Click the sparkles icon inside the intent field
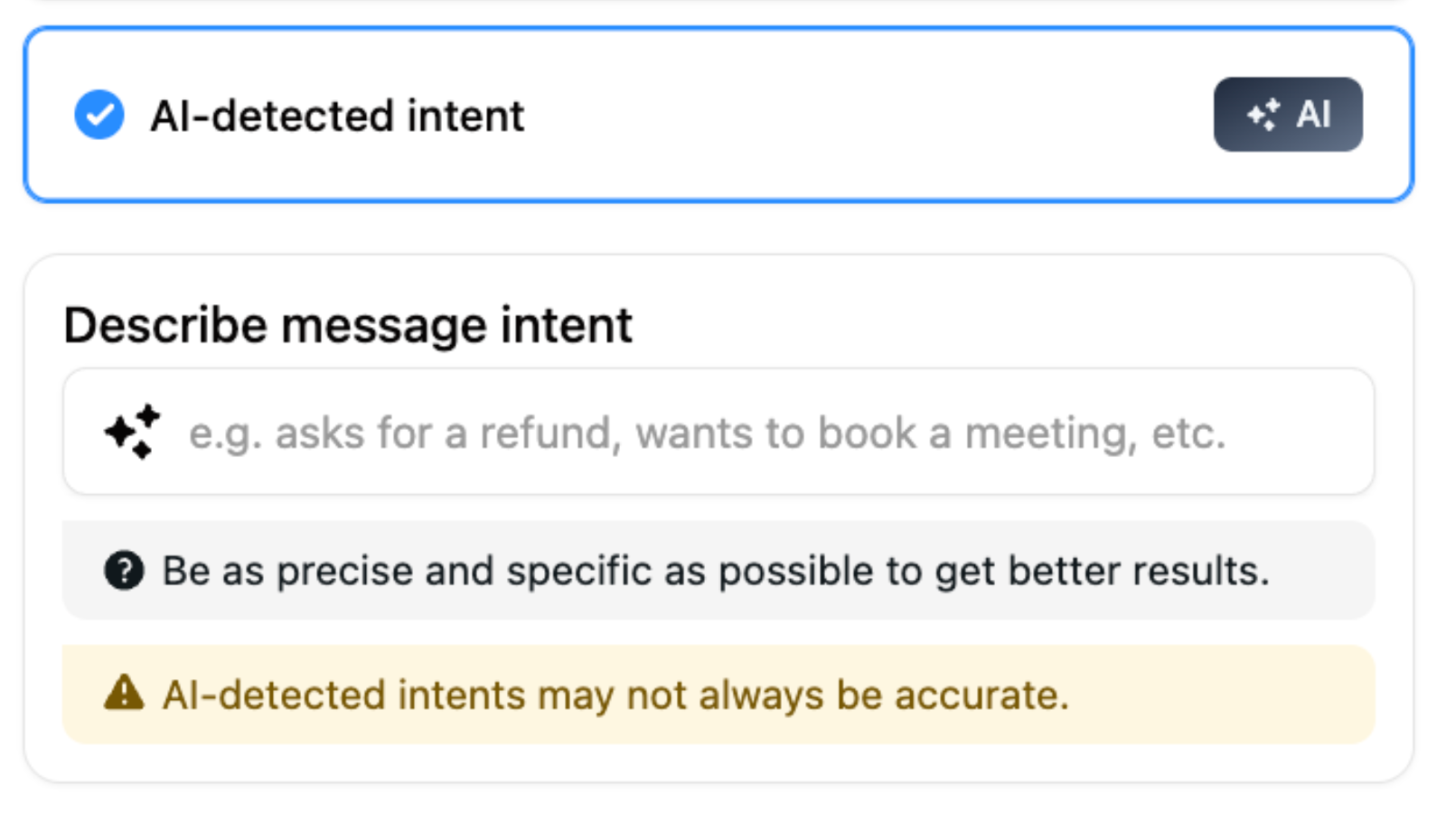This screenshot has width=1446, height=840. pyautogui.click(x=130, y=432)
